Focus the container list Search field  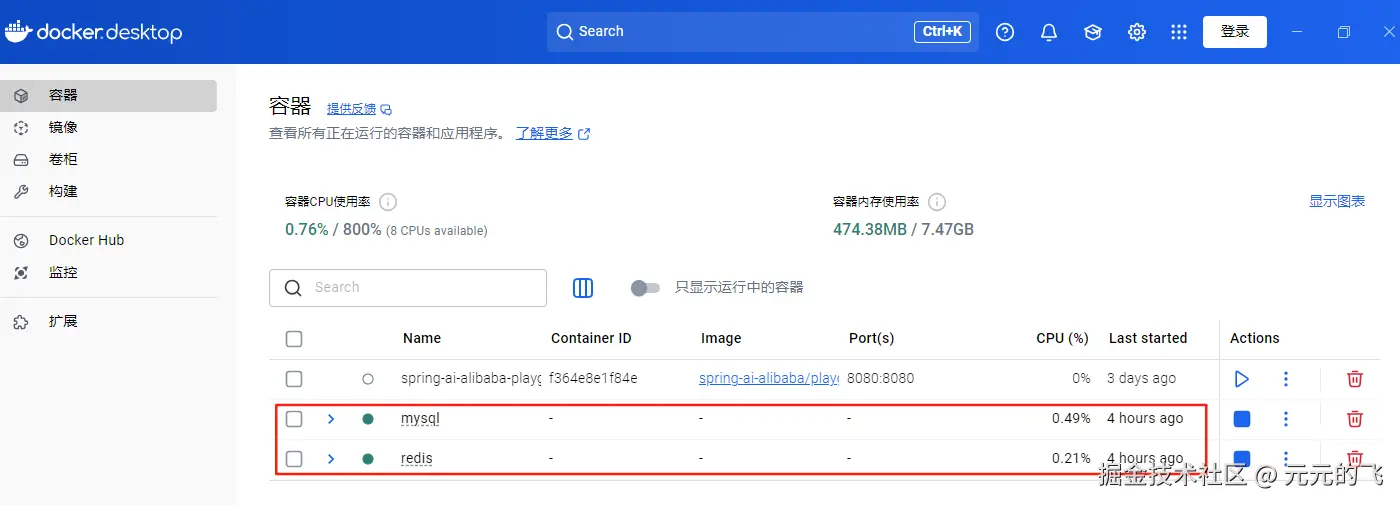point(408,288)
